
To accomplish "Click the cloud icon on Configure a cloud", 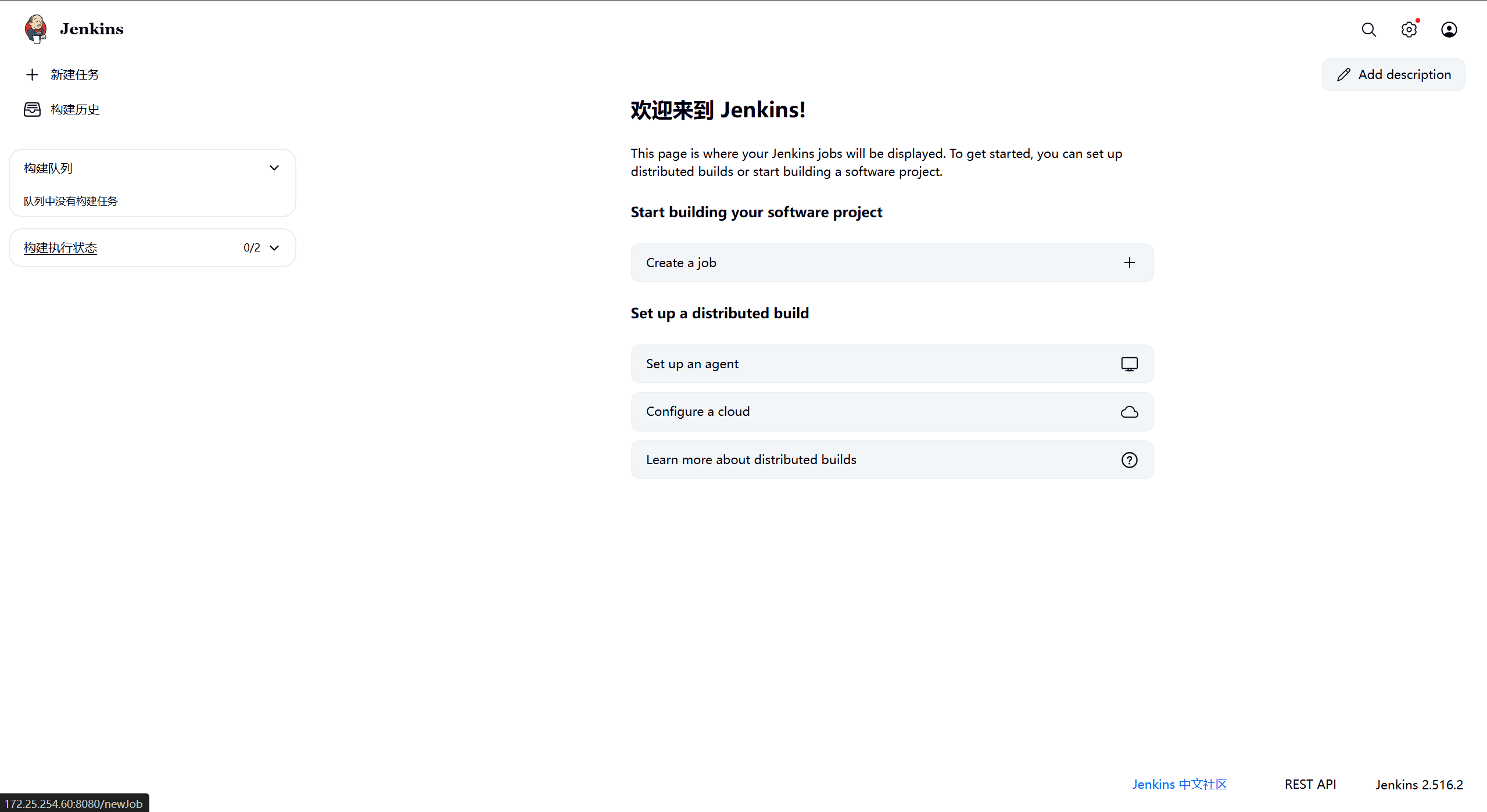I will 1129,412.
